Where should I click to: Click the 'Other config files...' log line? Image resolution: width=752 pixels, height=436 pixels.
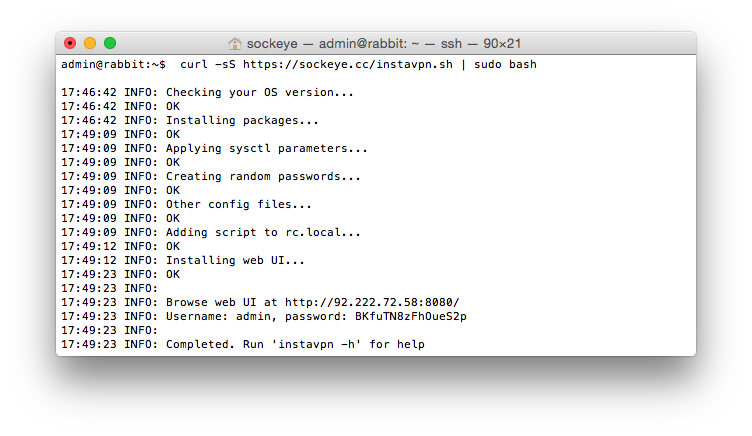coord(239,204)
